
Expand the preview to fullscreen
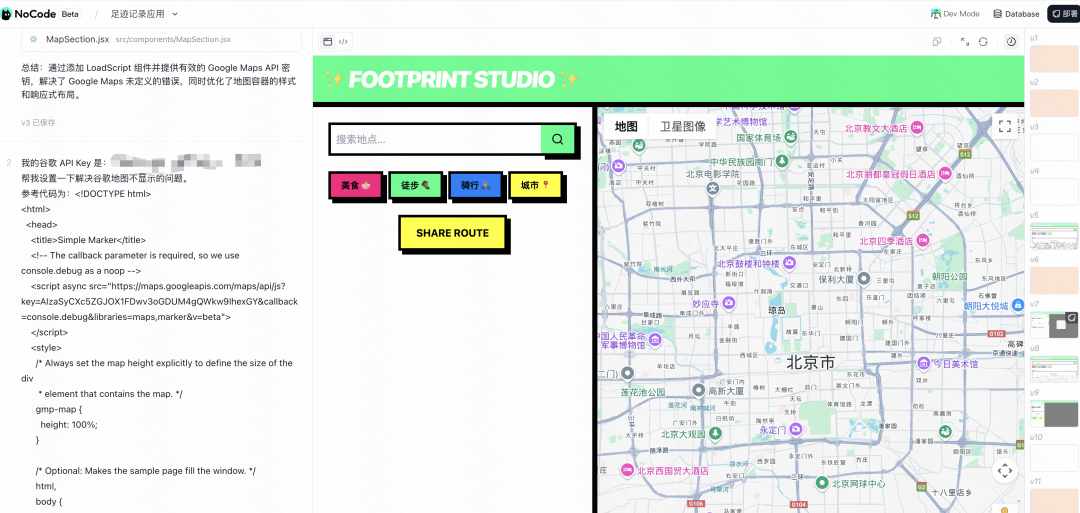[965, 41]
